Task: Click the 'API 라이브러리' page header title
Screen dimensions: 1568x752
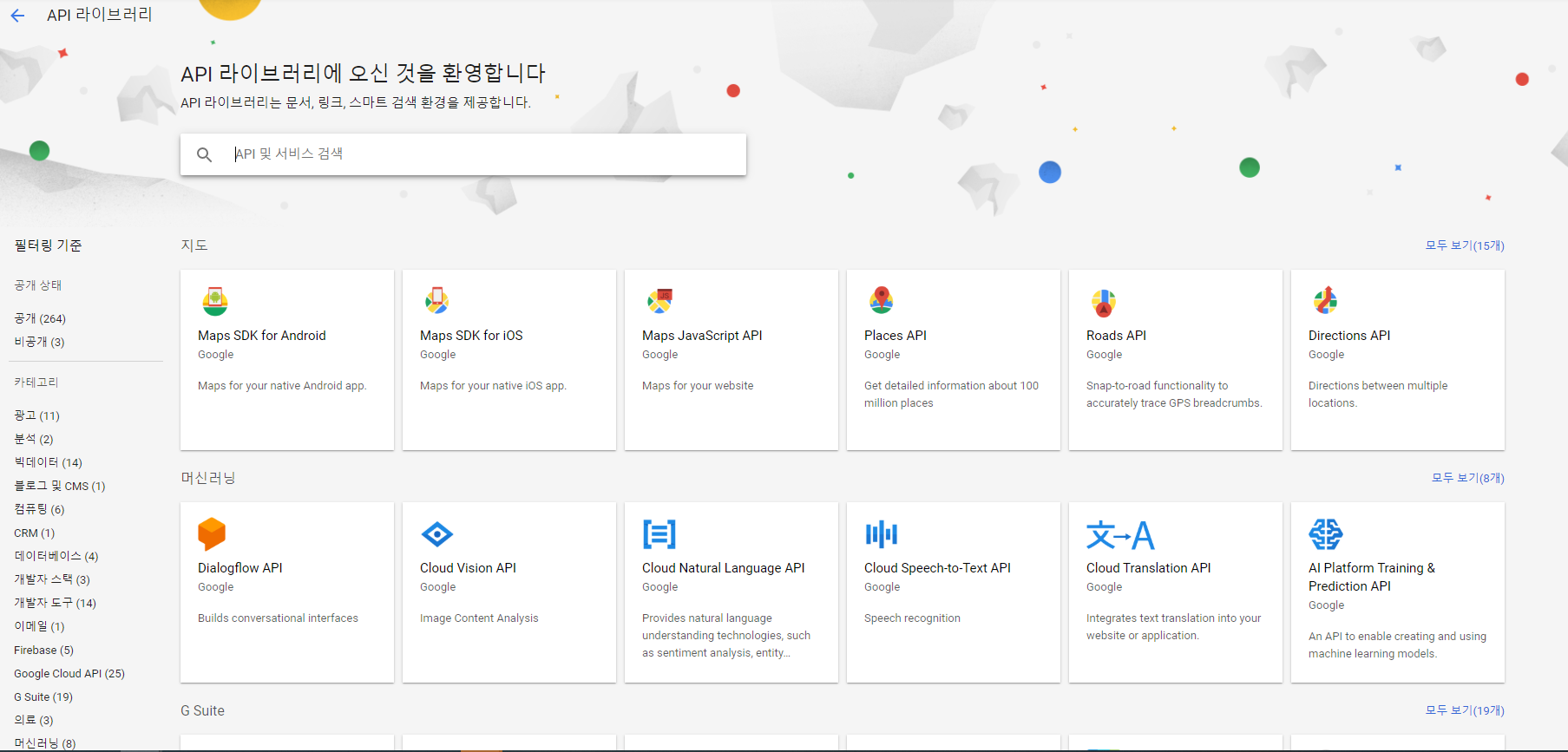Action: 99,15
